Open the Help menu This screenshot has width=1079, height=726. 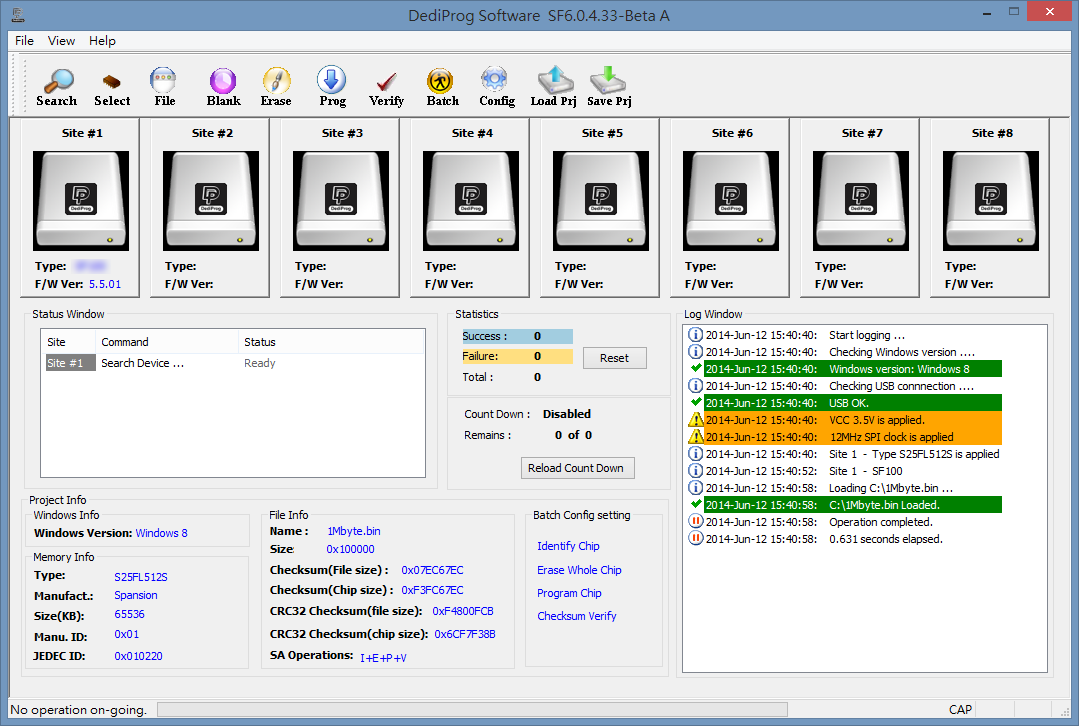[102, 41]
